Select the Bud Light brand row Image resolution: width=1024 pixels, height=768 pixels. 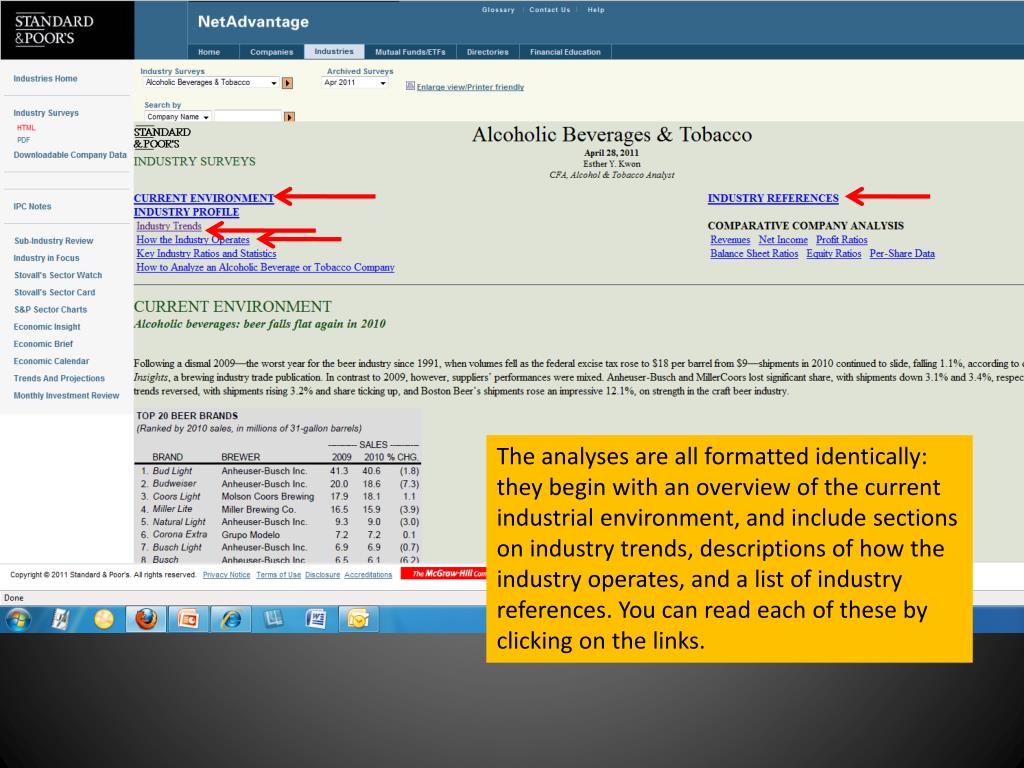coord(278,471)
